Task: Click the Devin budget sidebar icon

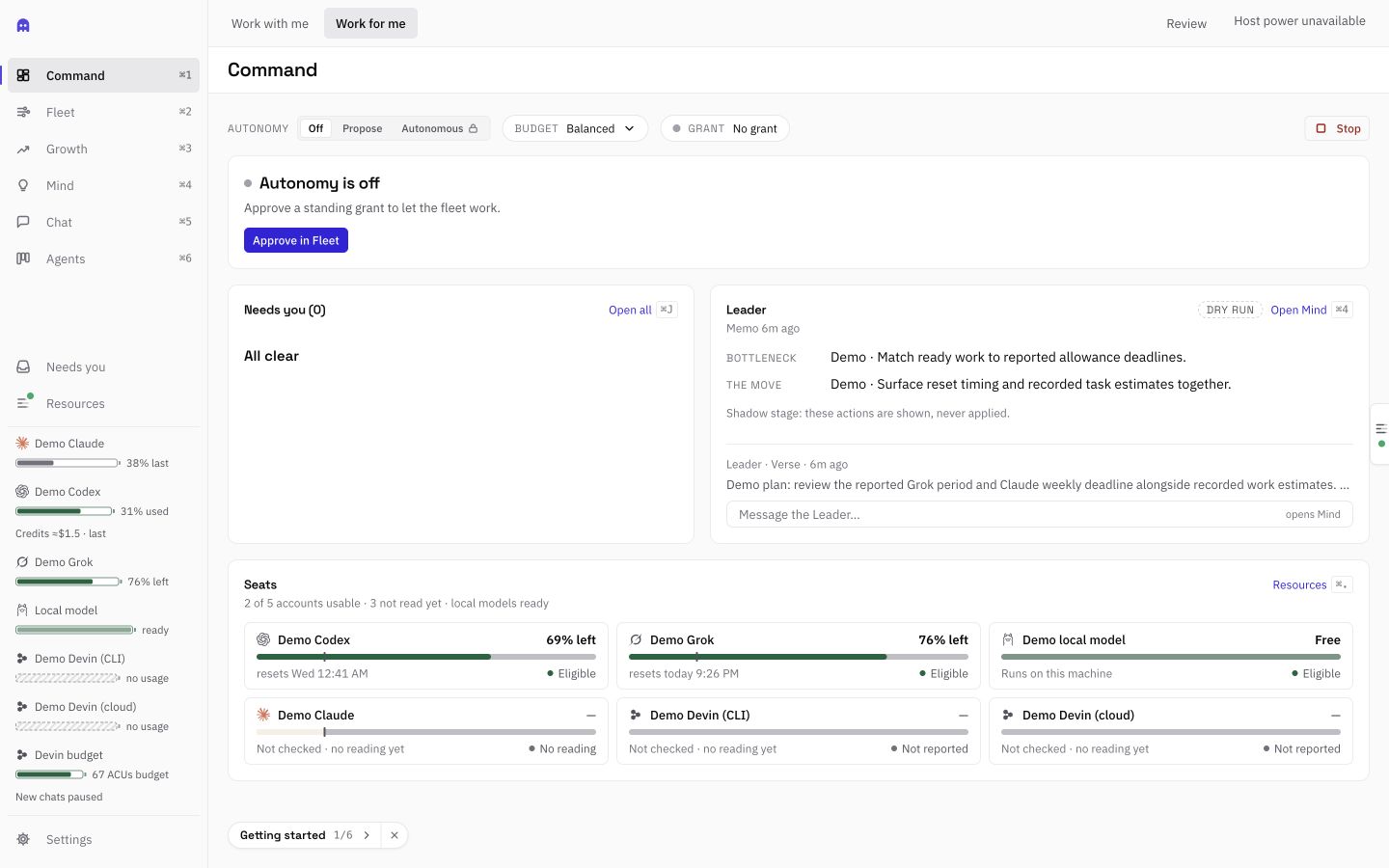Action: (22, 754)
